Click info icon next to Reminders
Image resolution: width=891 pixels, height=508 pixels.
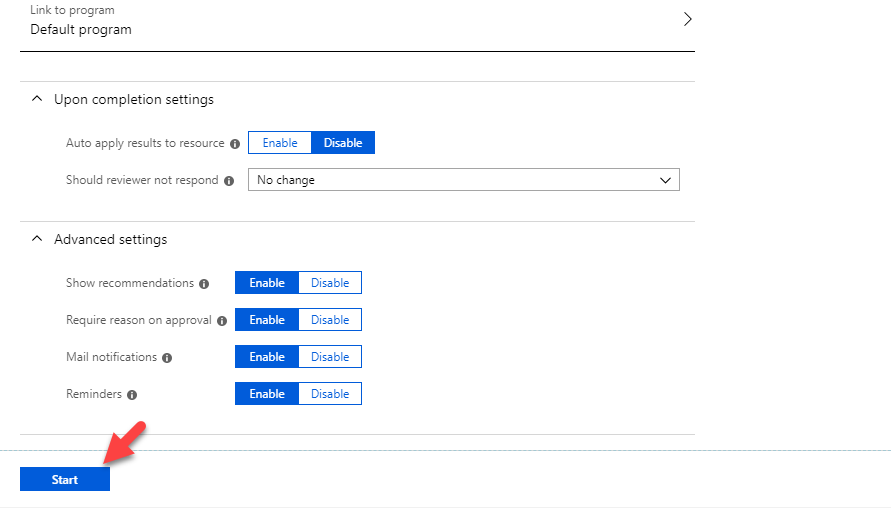(x=132, y=395)
